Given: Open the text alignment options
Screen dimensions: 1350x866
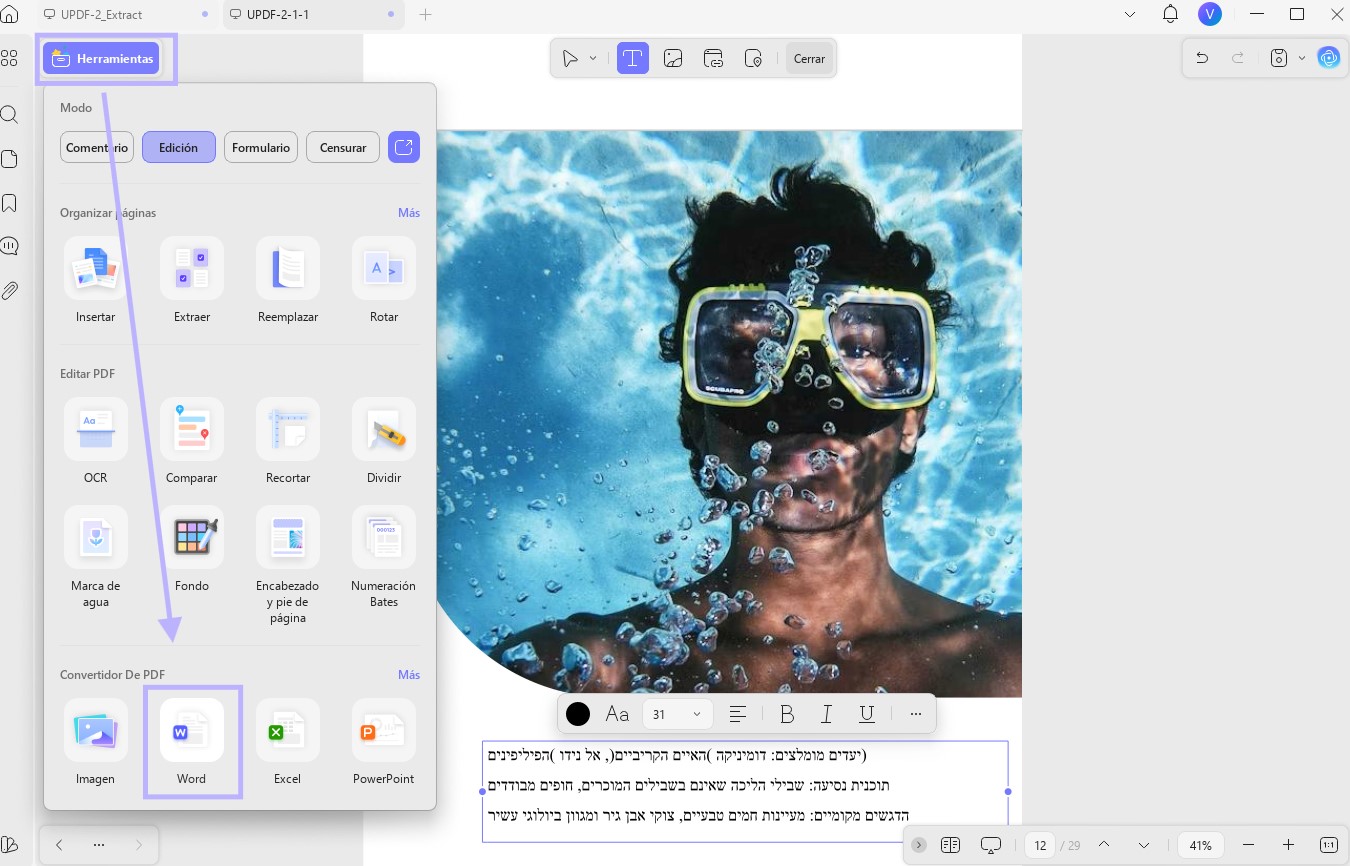Looking at the screenshot, I should click(x=738, y=714).
